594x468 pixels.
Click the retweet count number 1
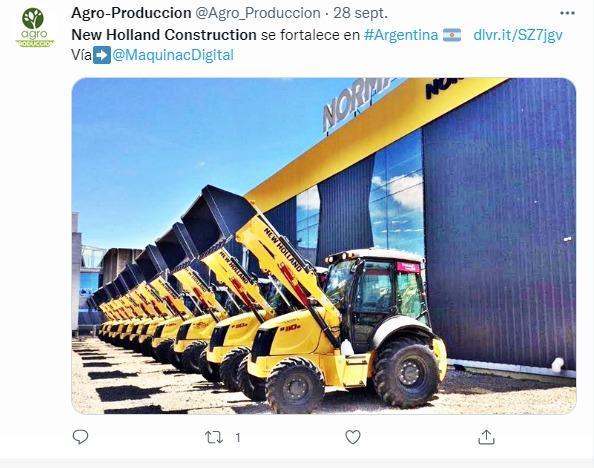(x=238, y=438)
